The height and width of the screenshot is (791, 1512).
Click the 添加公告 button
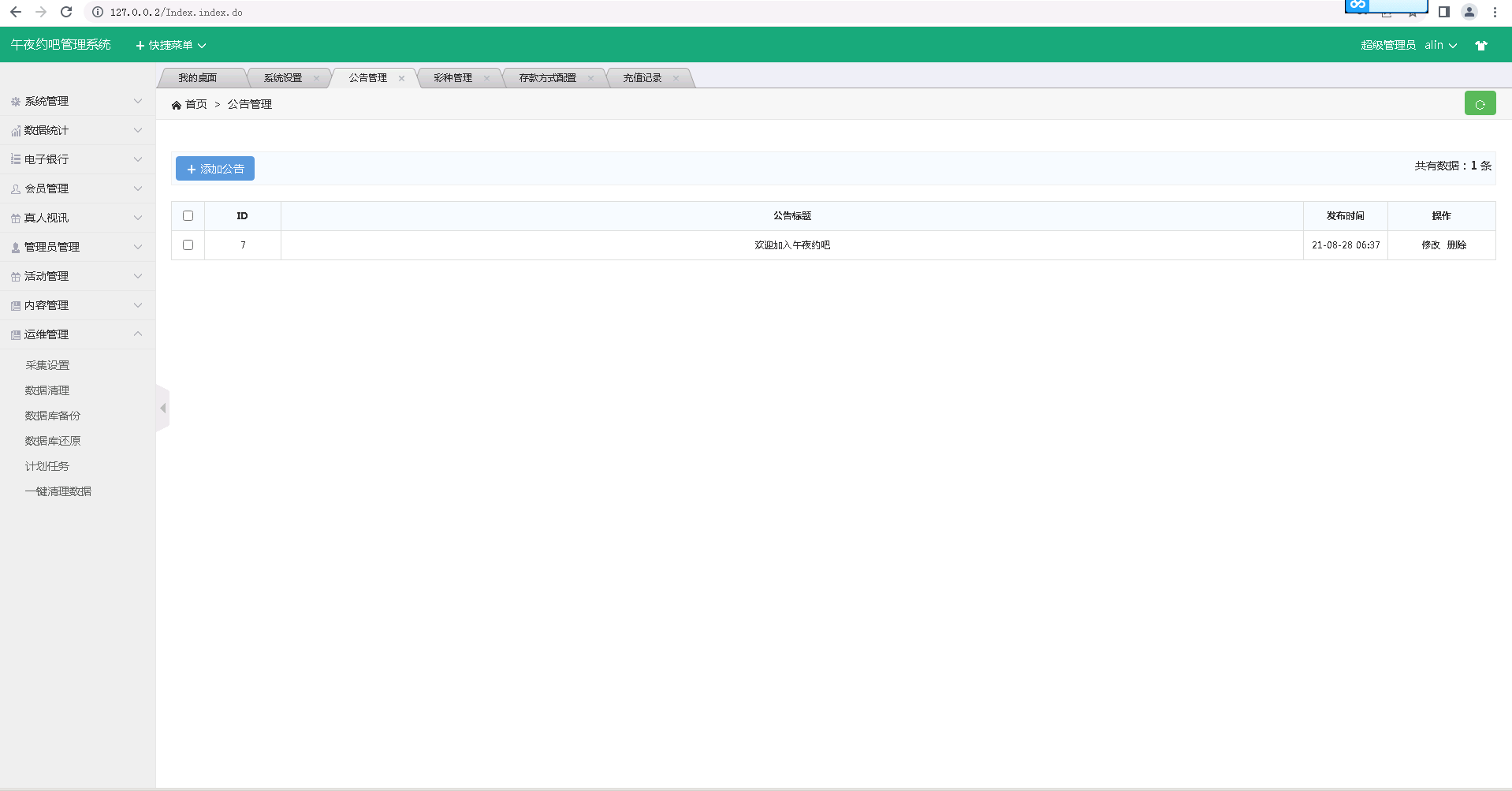pos(215,169)
